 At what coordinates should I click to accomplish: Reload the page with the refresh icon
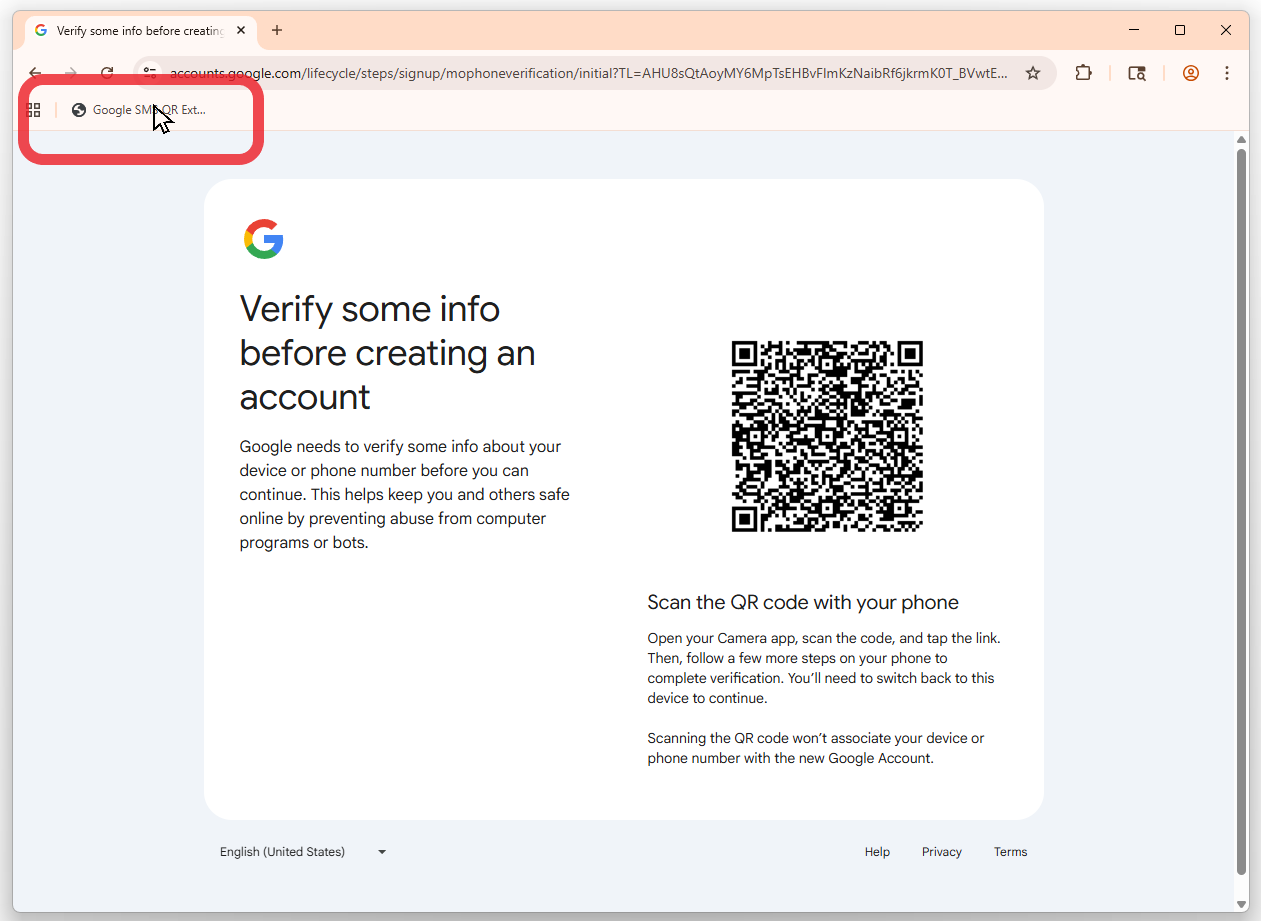click(107, 73)
